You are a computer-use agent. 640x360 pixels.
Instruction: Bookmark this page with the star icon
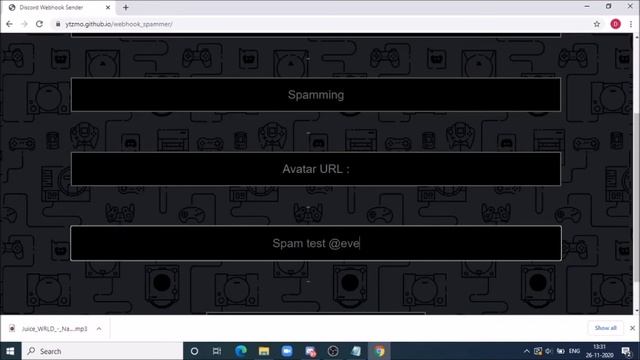(x=597, y=24)
